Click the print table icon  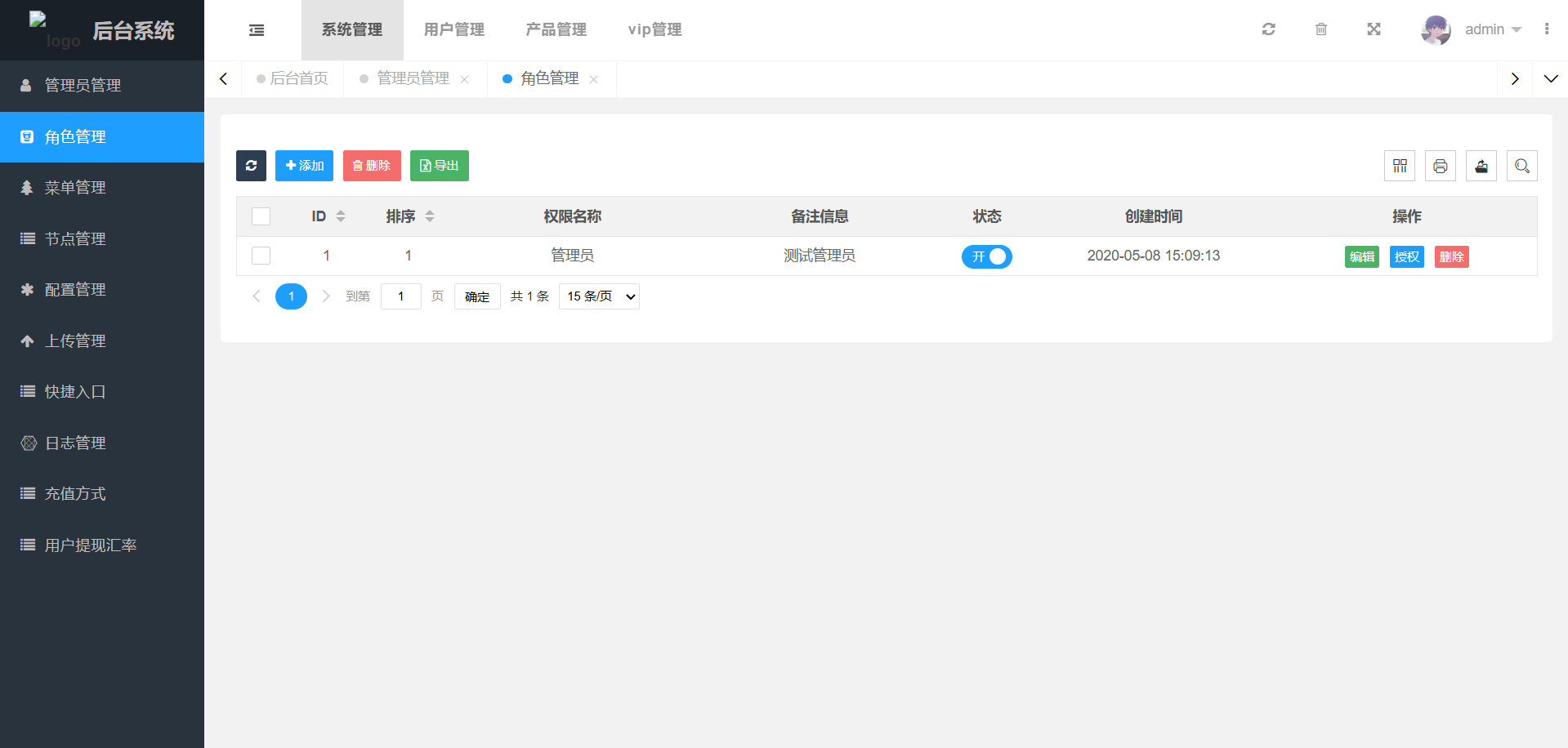coord(1441,166)
